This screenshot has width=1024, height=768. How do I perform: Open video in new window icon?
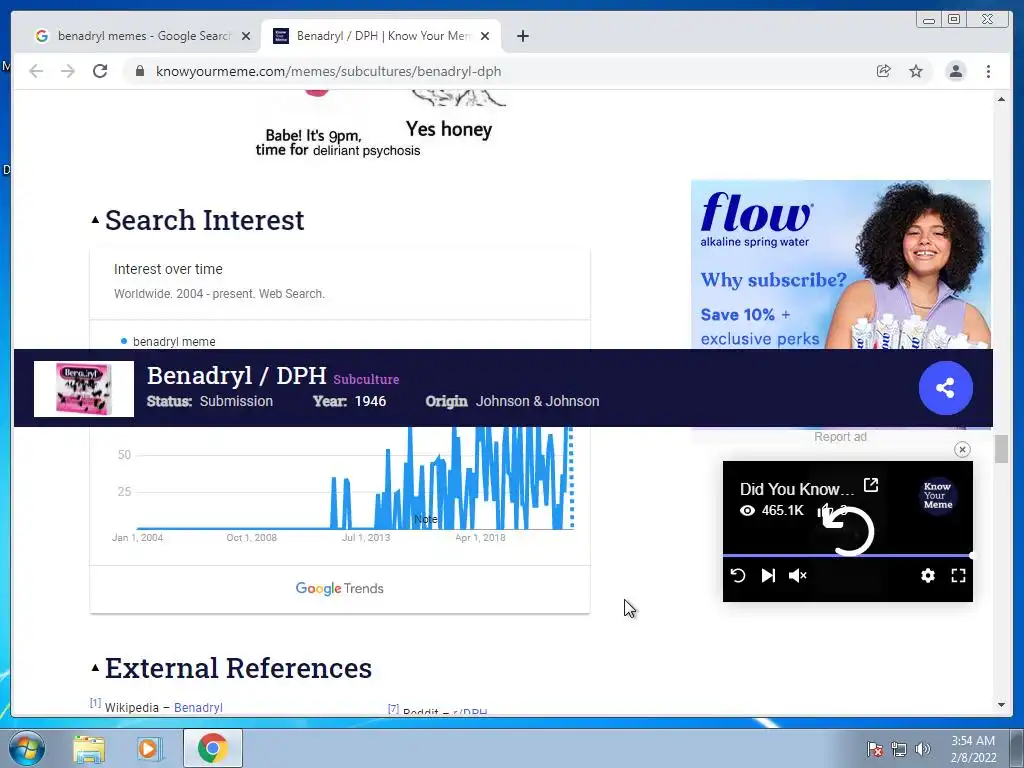pos(871,485)
